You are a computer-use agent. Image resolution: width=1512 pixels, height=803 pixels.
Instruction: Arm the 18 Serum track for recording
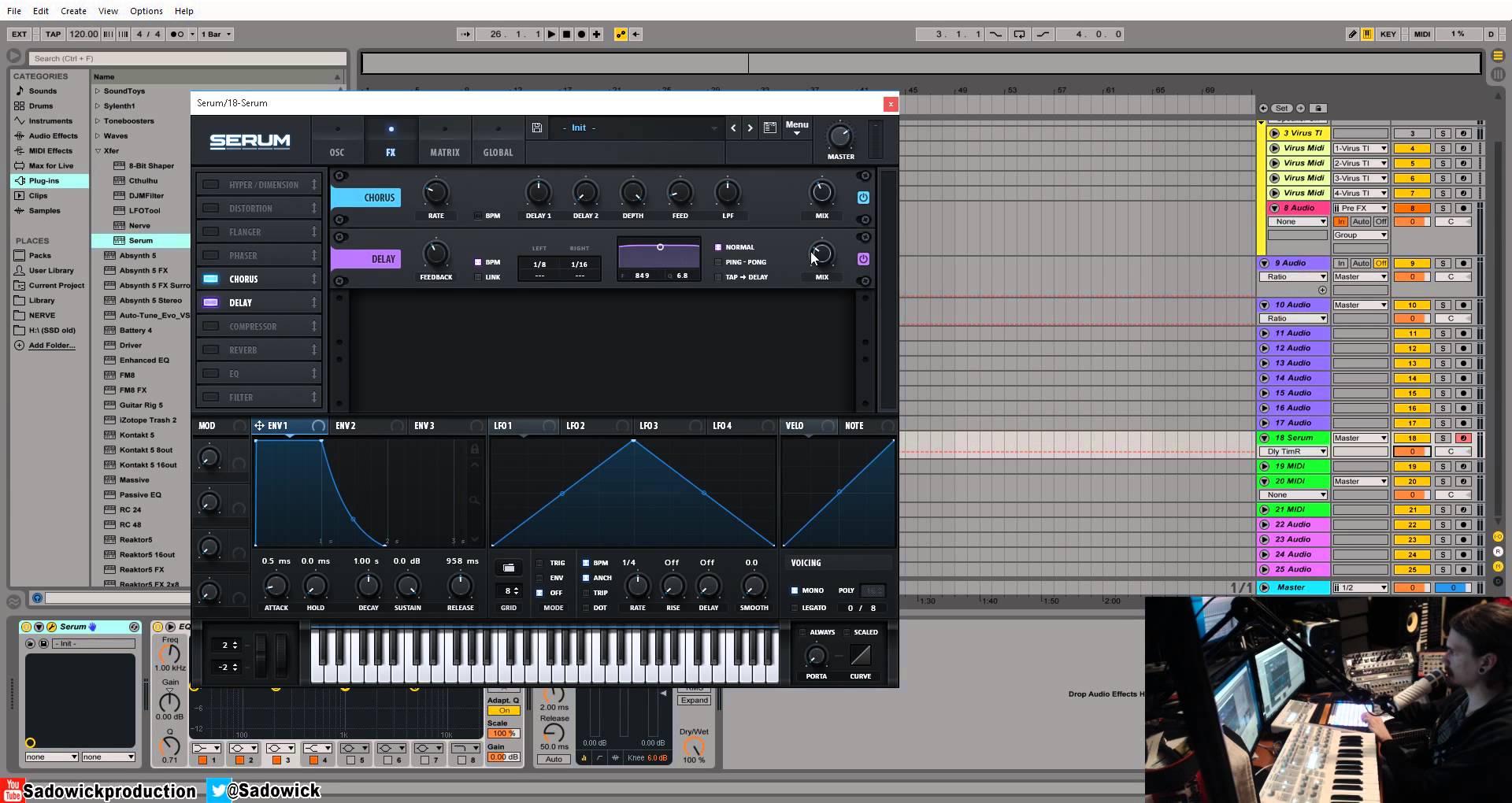(1463, 439)
